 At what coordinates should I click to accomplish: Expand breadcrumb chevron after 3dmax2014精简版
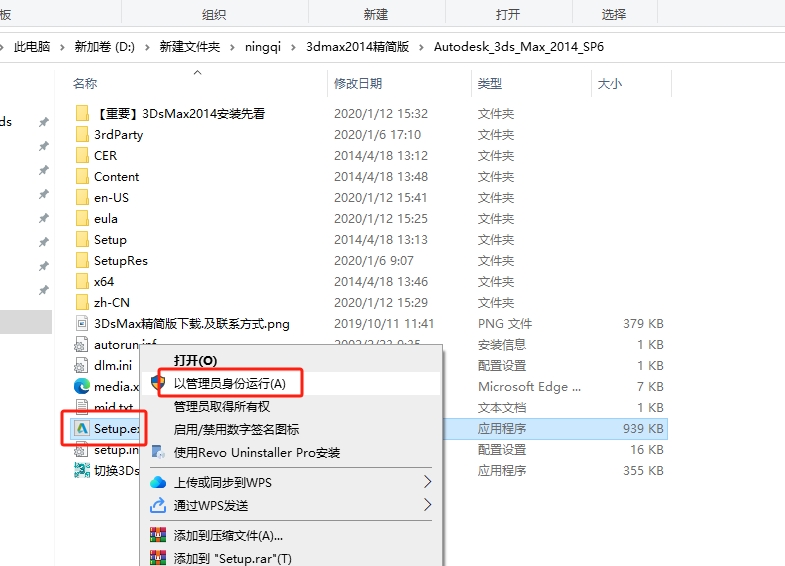(x=422, y=47)
